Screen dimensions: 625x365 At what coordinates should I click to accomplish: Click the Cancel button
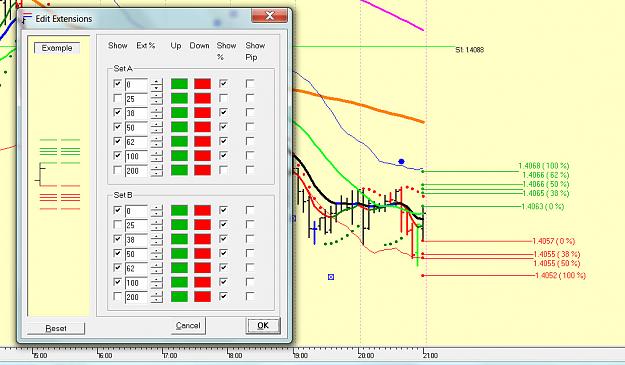(188, 326)
